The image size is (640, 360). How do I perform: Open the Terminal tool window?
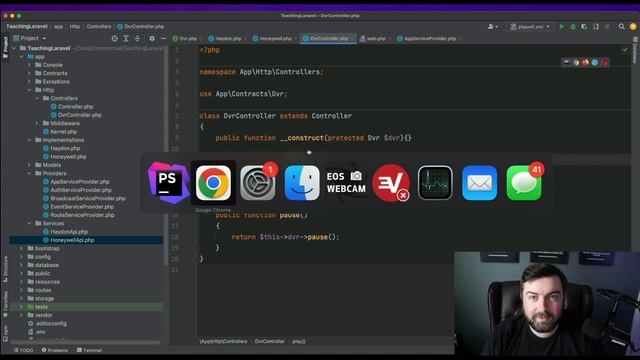pos(89,350)
